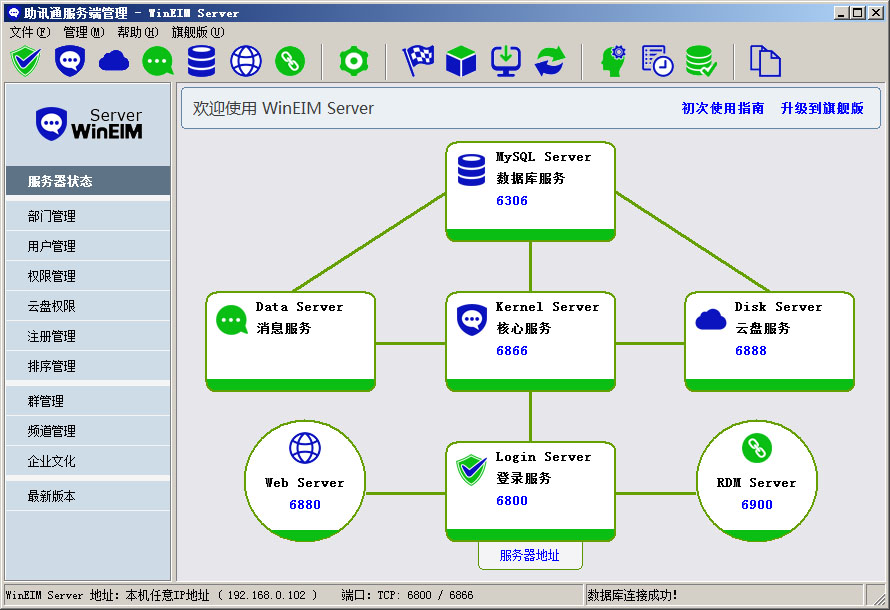Open the 升级到旗舰版 link
The image size is (890, 610).
822,108
